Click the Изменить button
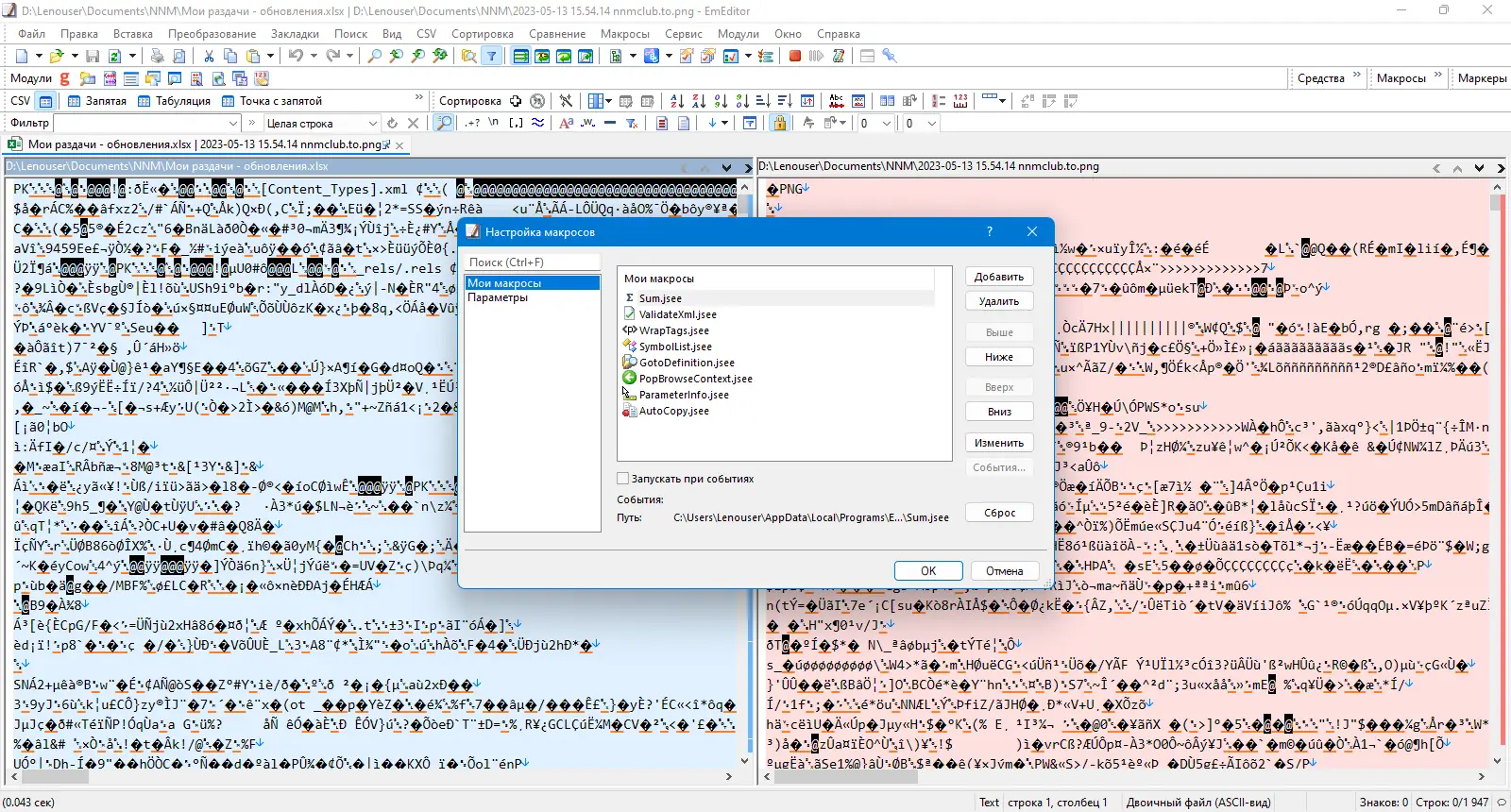1511x812 pixels. [x=999, y=443]
